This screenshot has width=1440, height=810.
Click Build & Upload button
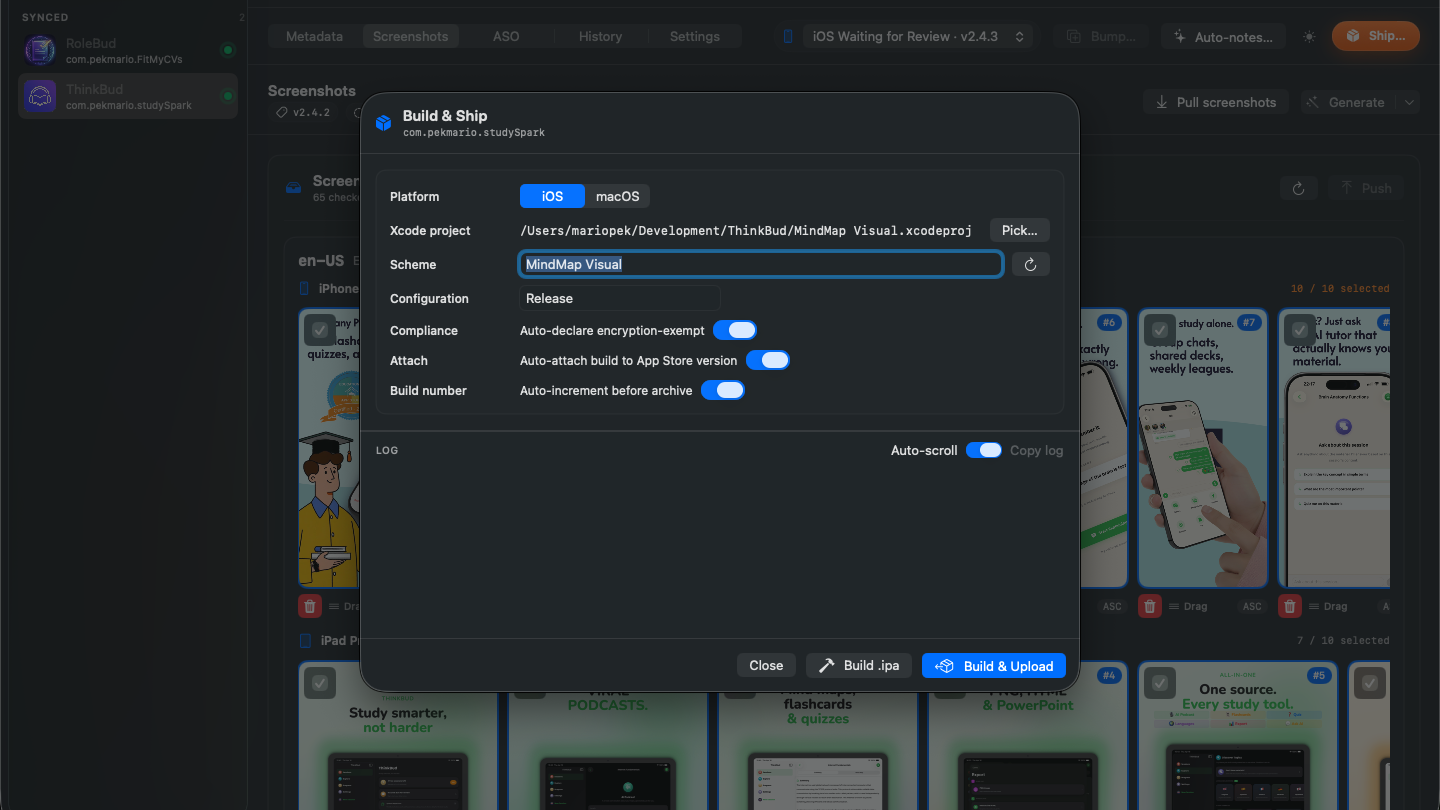click(x=994, y=666)
